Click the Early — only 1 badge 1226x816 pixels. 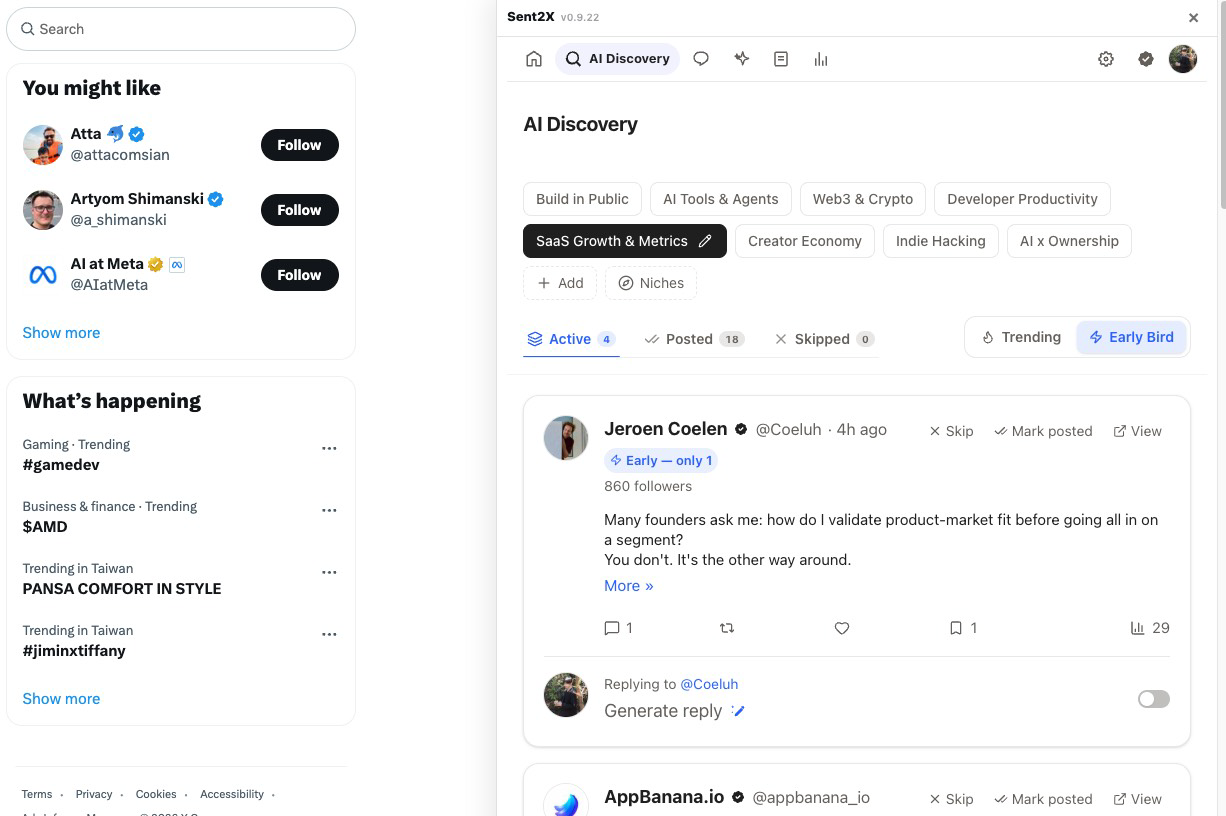(x=661, y=461)
